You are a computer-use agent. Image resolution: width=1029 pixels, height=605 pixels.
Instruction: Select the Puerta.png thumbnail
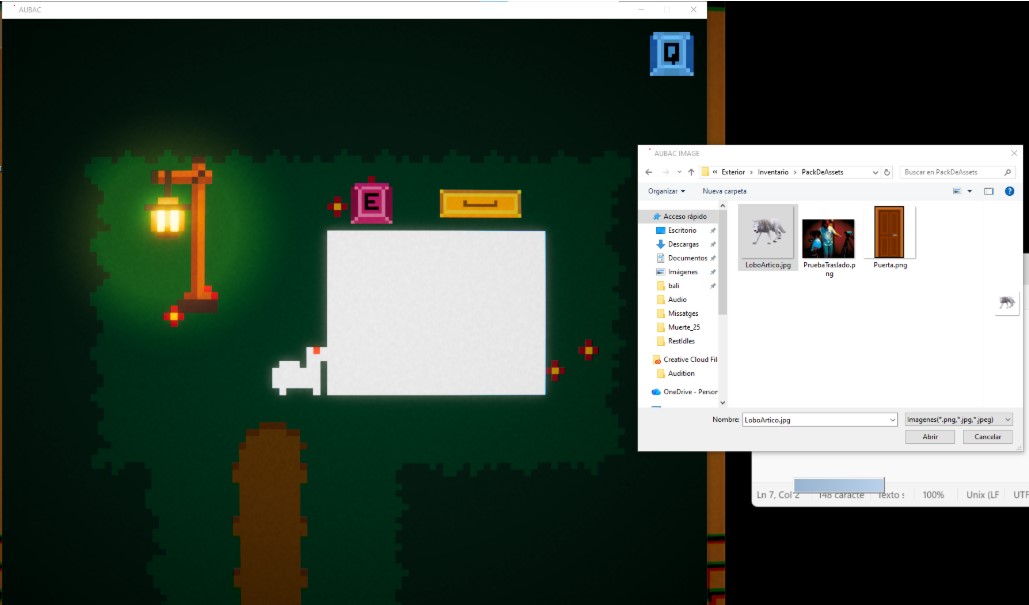[x=890, y=238]
